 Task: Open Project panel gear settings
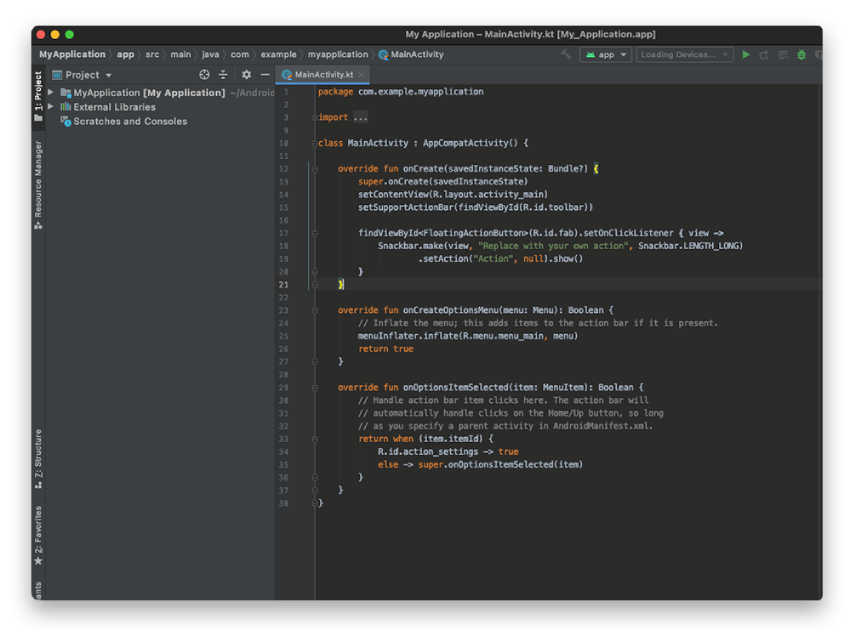pos(246,75)
